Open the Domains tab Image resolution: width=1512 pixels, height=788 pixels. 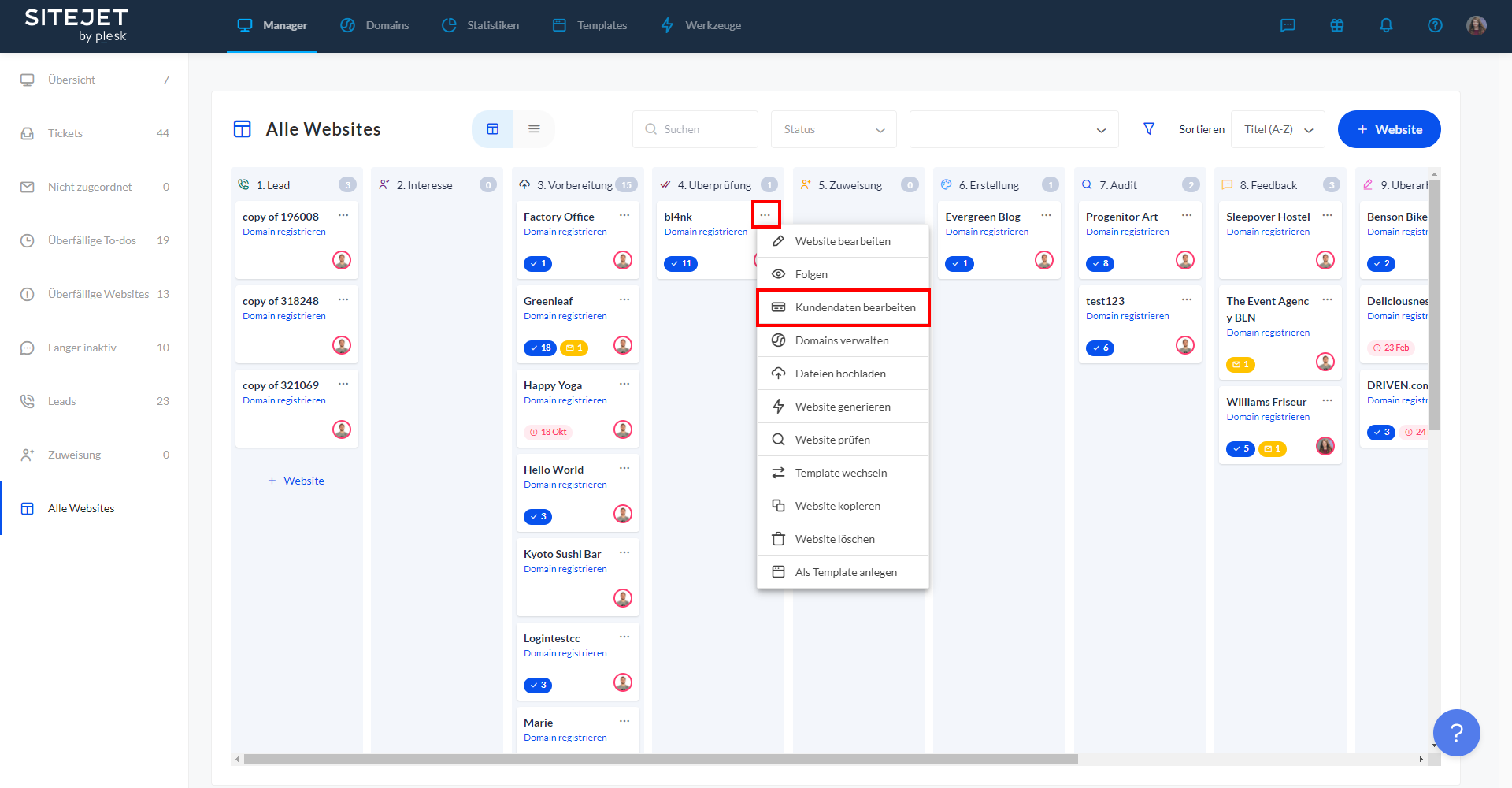tap(375, 25)
